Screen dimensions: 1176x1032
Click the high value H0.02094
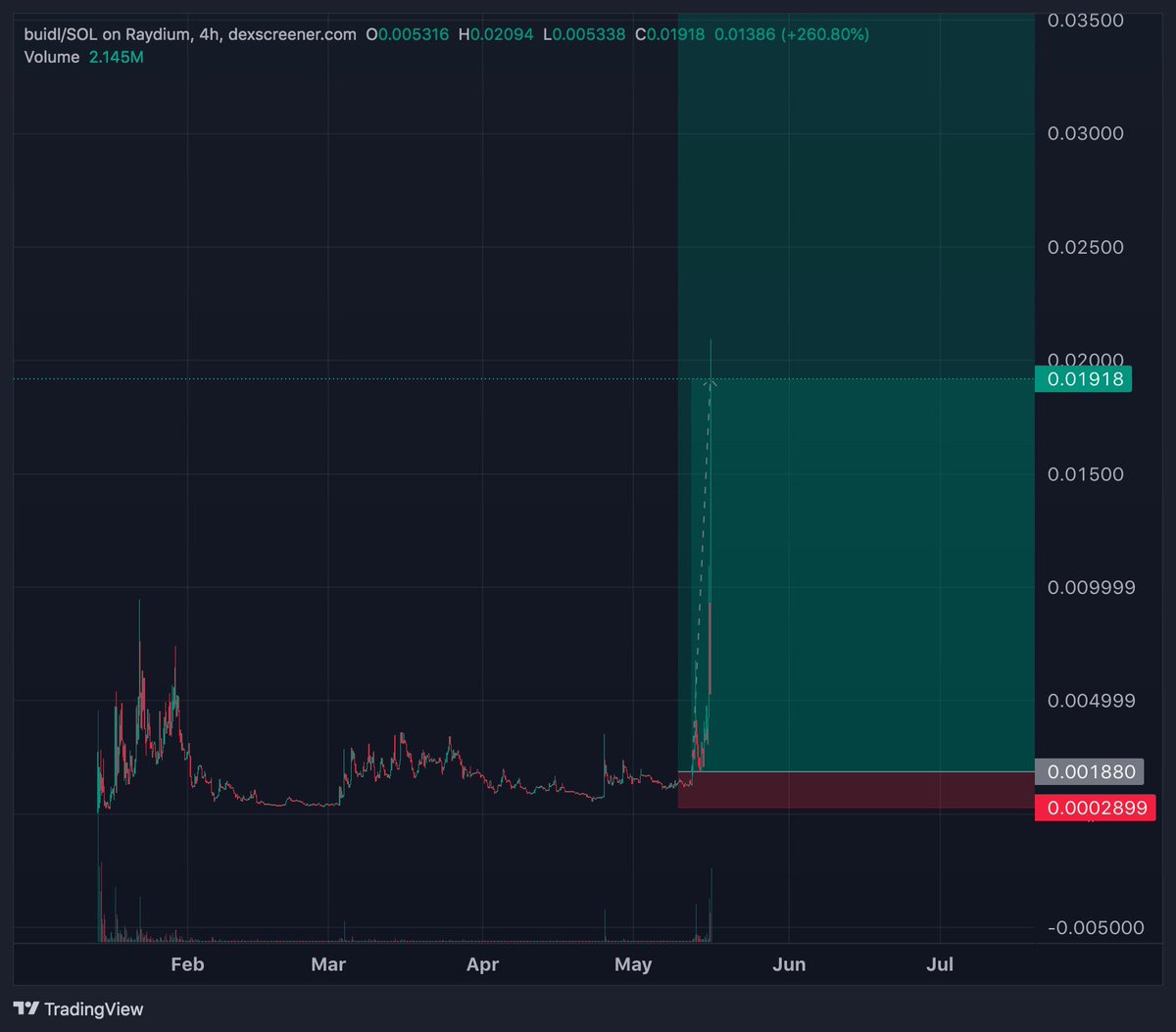[x=496, y=34]
